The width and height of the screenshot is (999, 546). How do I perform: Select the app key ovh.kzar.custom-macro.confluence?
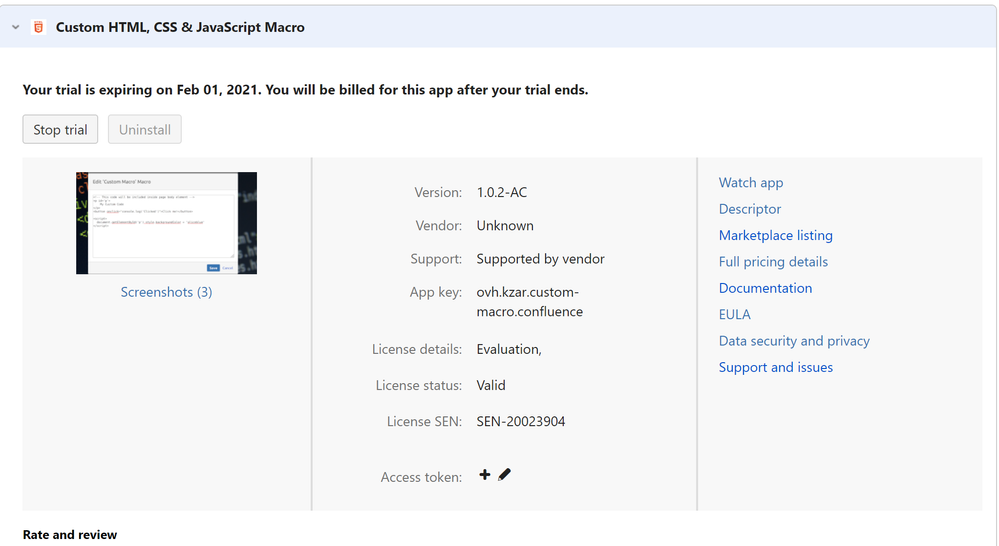pyautogui.click(x=529, y=302)
